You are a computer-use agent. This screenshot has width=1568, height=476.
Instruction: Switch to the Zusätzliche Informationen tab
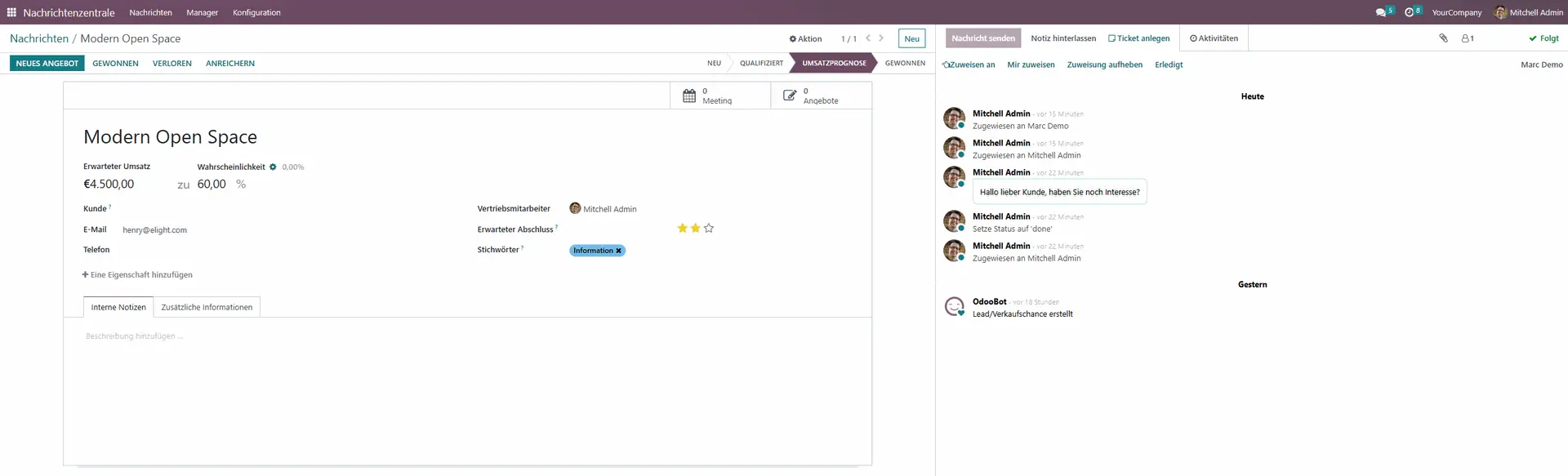pyautogui.click(x=207, y=307)
